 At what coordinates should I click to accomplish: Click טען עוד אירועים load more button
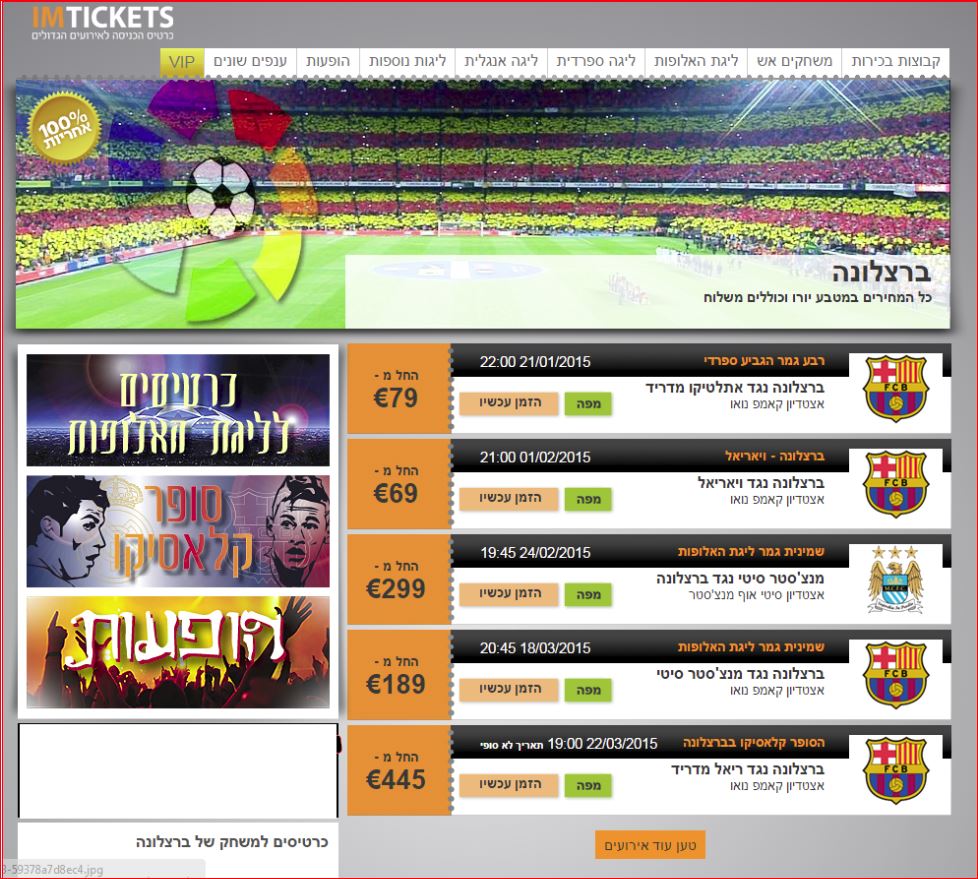pos(650,845)
